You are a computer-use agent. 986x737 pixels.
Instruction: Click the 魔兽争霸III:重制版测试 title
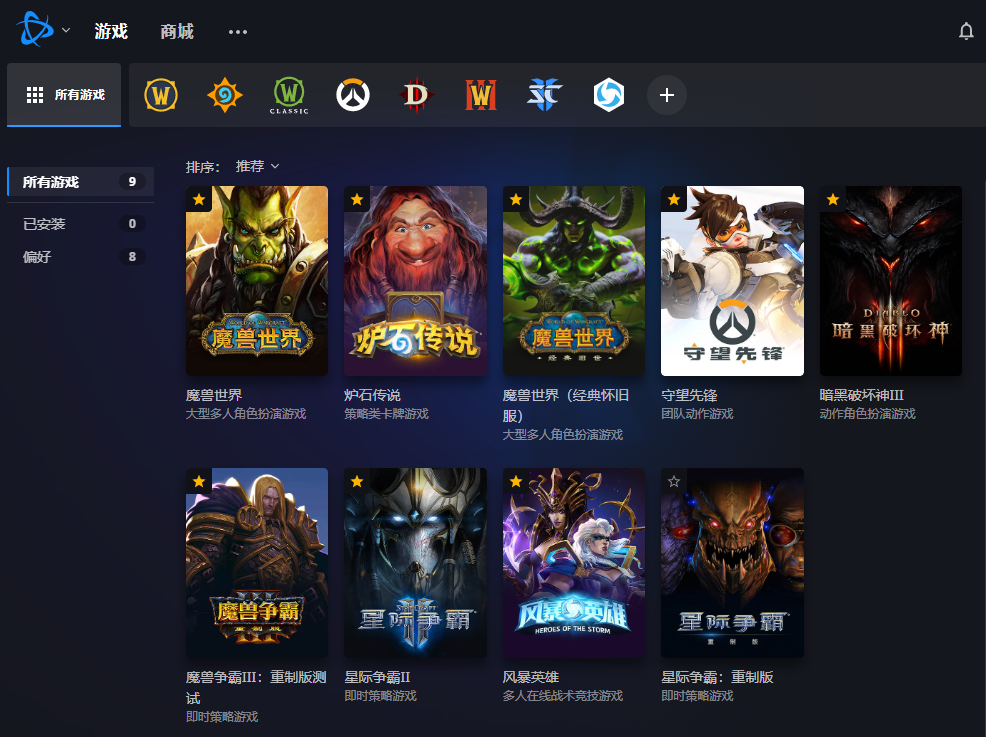[x=257, y=687]
